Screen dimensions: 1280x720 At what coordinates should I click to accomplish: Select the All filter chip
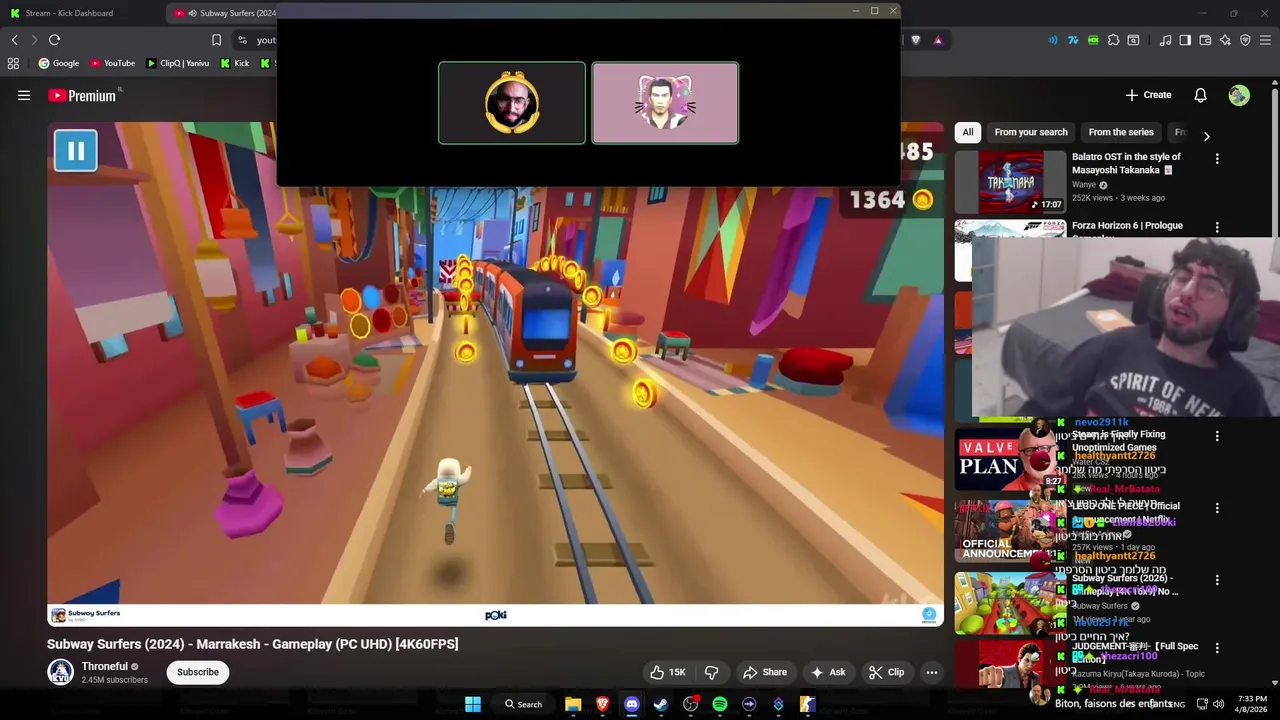[967, 132]
